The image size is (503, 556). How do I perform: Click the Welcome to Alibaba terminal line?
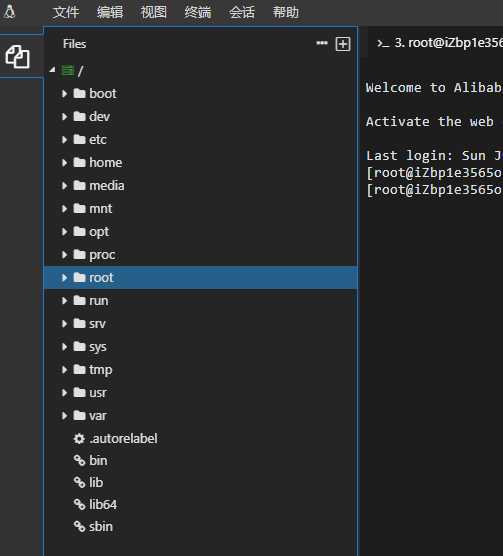(x=434, y=88)
